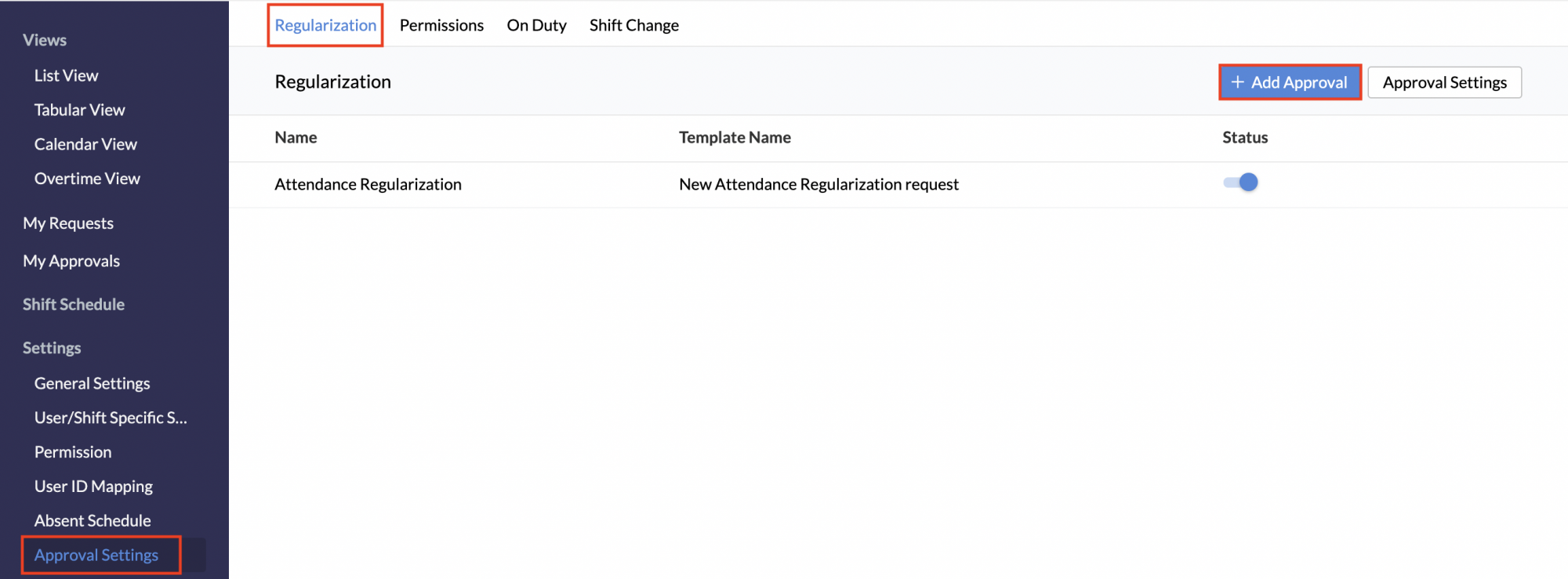The width and height of the screenshot is (1568, 579).
Task: Open List View in the sidebar
Action: [67, 75]
